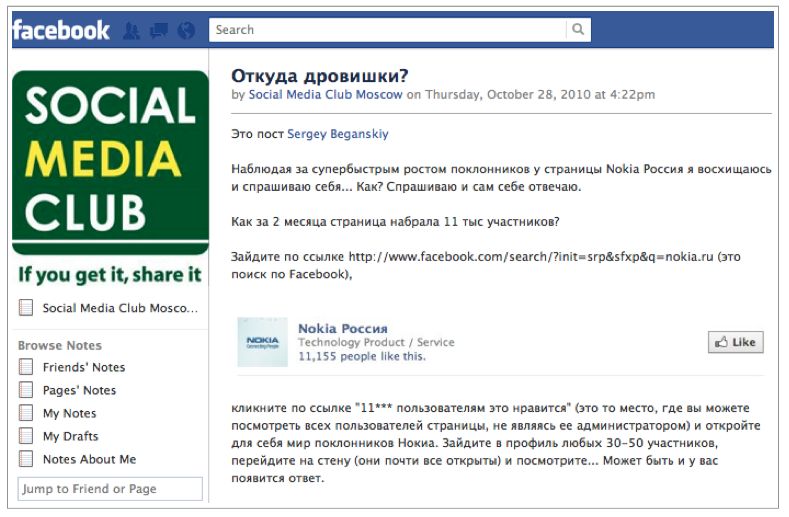
Task: Click the note title Откуда дровишки?
Action: coord(320,76)
